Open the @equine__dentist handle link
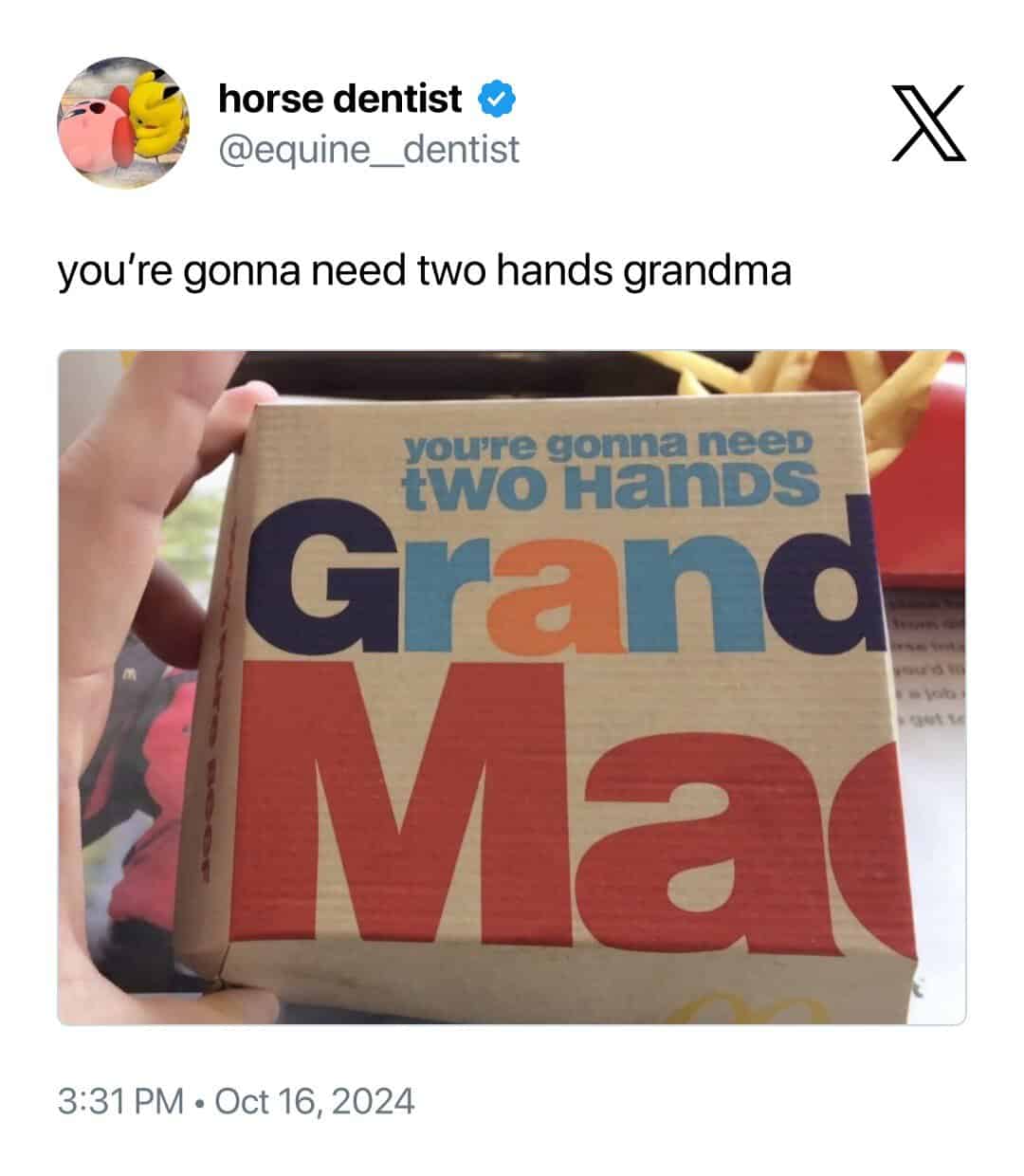 click(369, 149)
